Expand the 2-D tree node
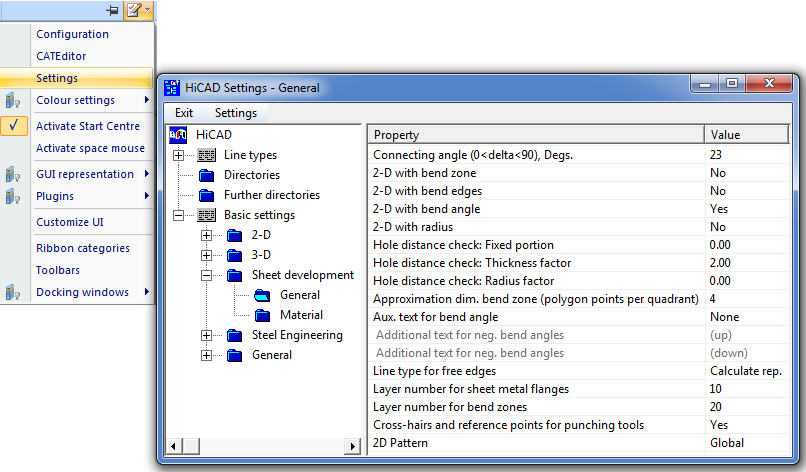The height and width of the screenshot is (472, 806). point(206,235)
